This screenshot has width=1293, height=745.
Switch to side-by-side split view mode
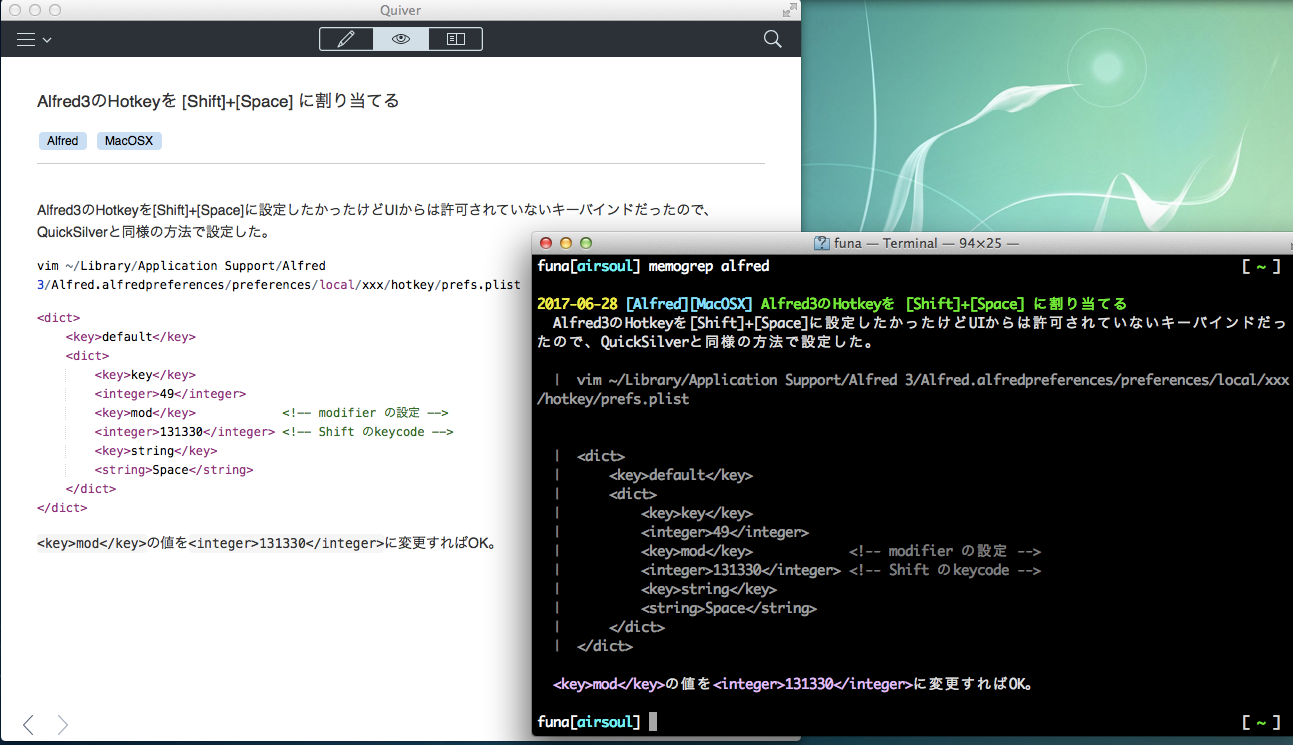tap(455, 39)
